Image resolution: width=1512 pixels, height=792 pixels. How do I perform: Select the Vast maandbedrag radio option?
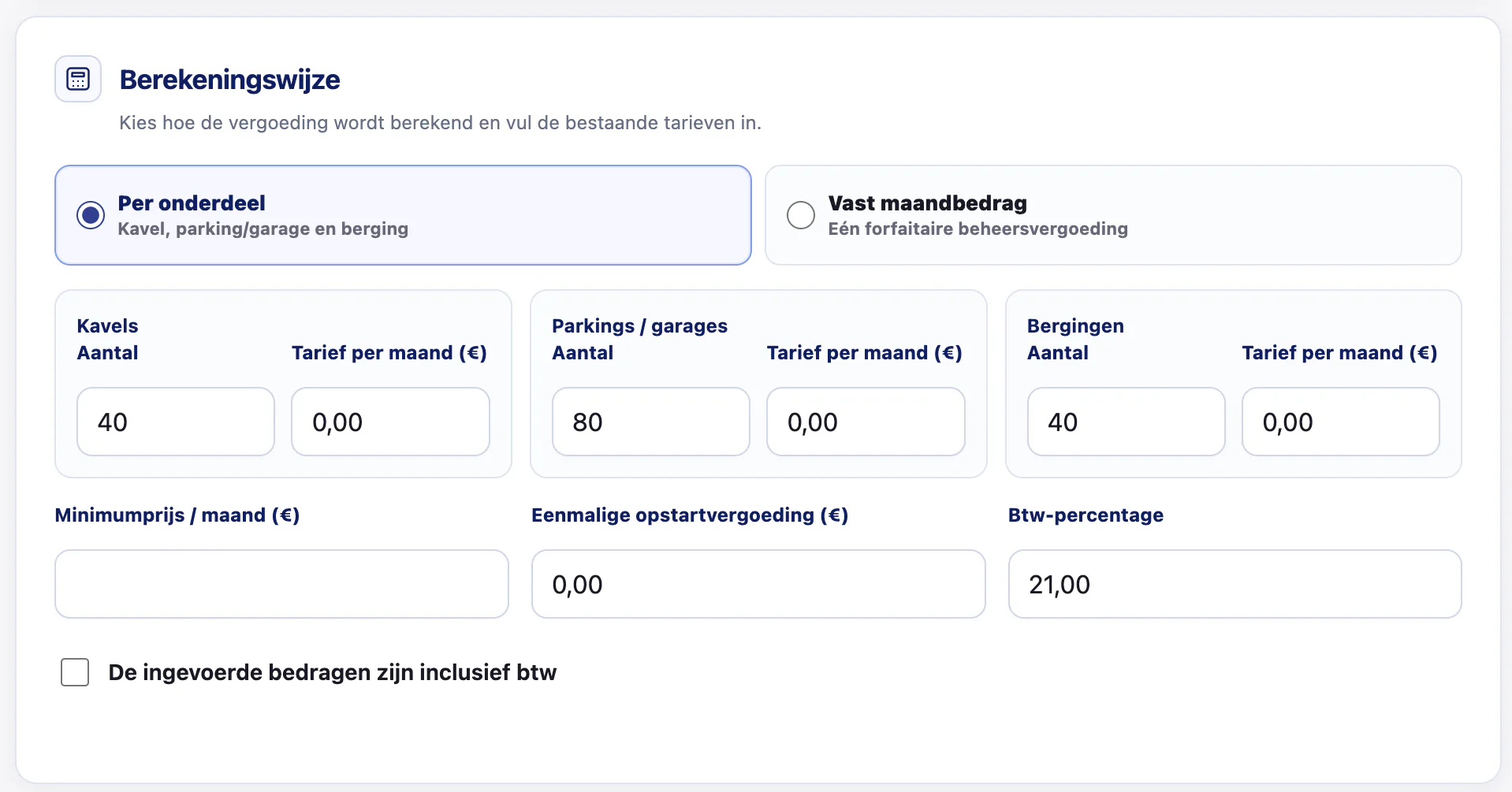pos(801,215)
